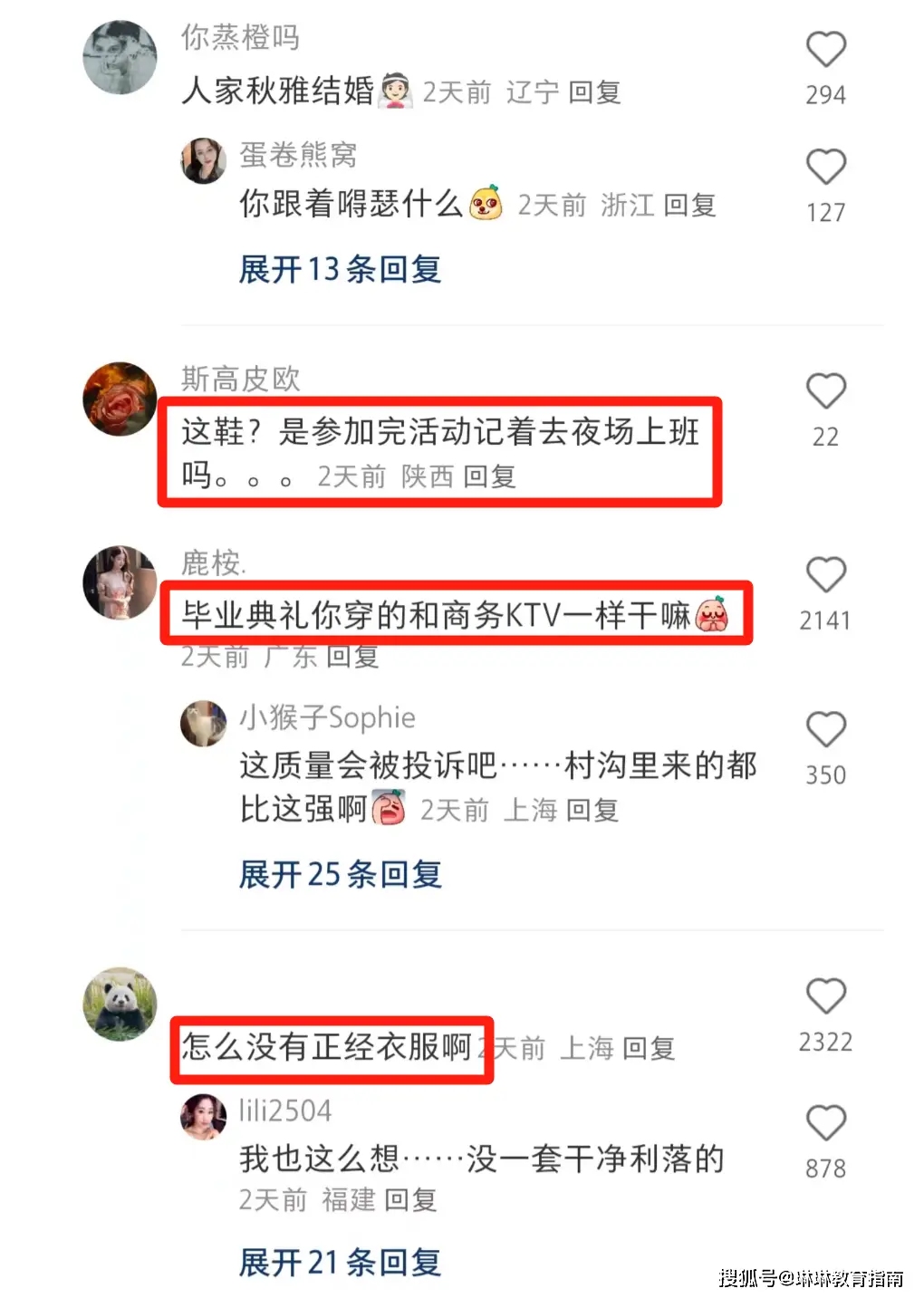
Task: Like 鹿桉's comment with 2141 likes
Action: tap(825, 575)
